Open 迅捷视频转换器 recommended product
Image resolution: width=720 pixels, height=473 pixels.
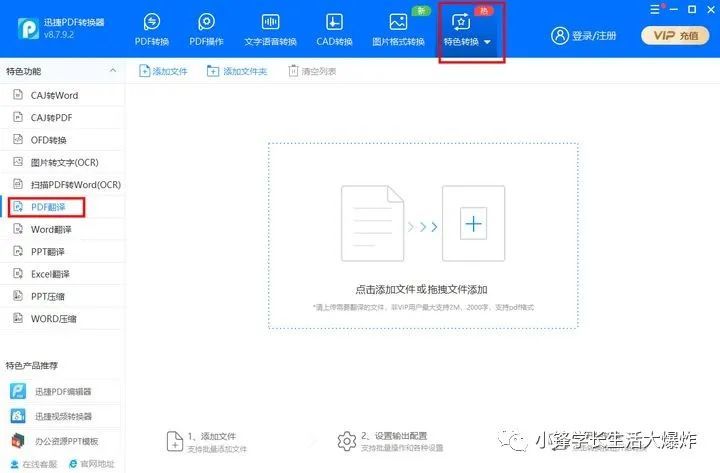coord(62,417)
